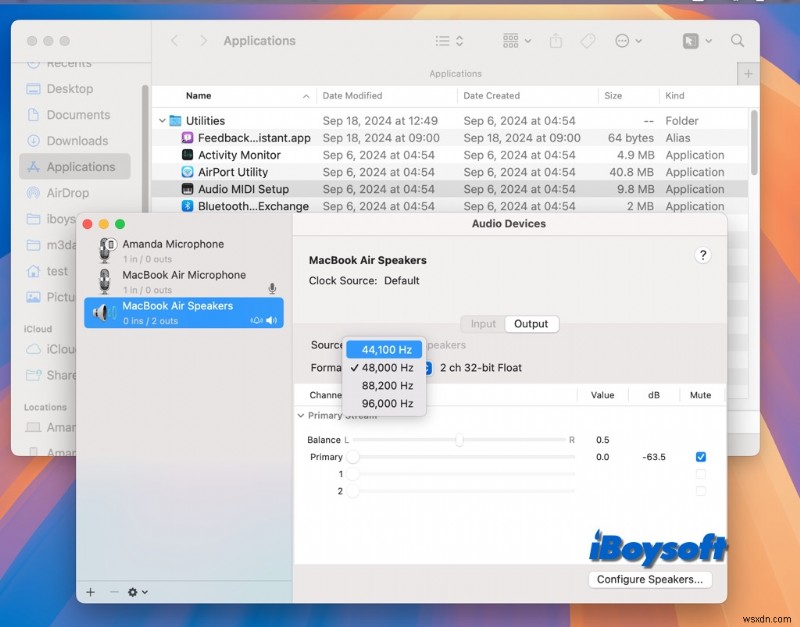The image size is (800, 627).
Task: Sort Finder list by Date Created column
Action: click(x=491, y=95)
